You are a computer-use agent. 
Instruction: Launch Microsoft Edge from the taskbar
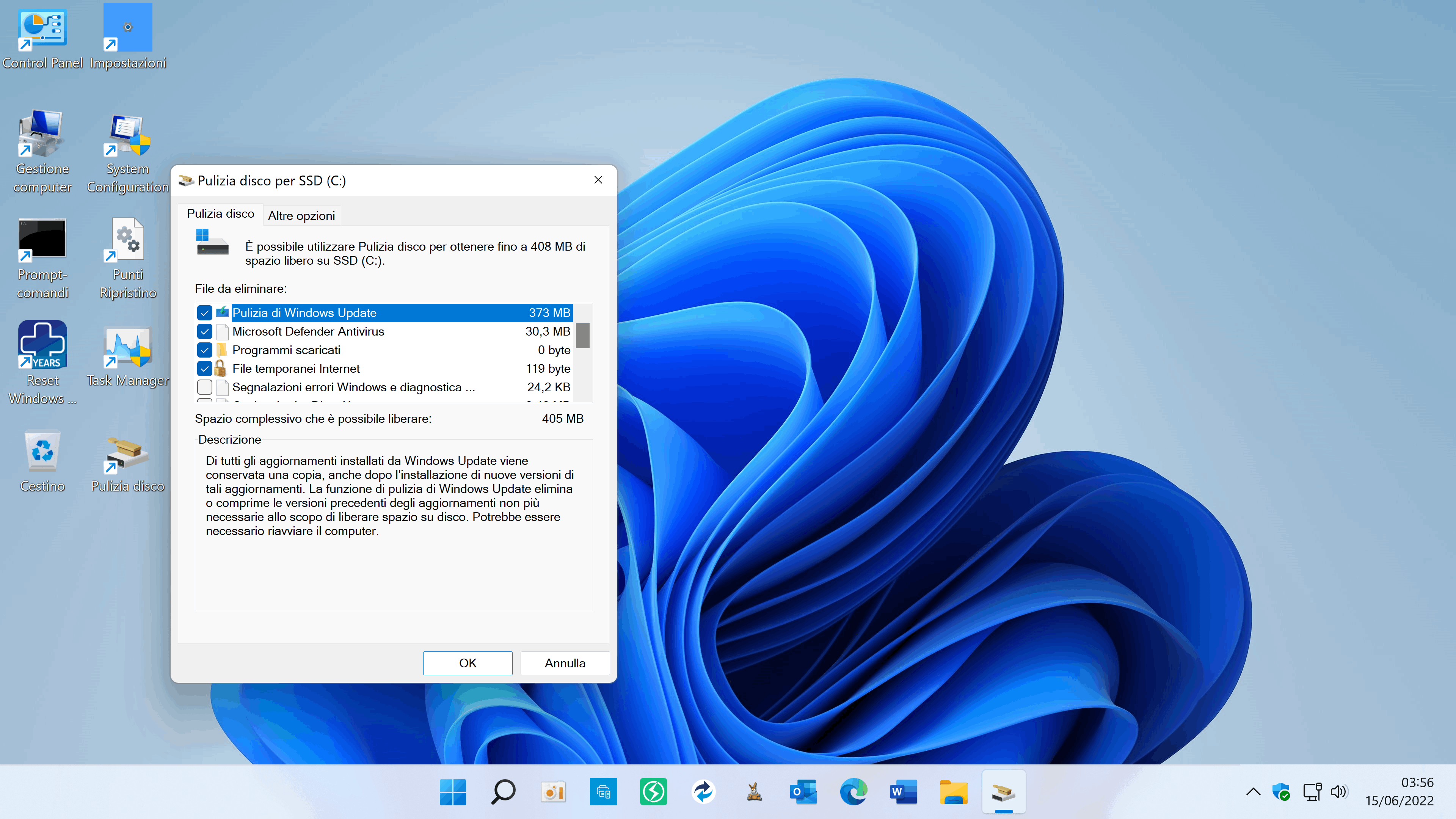853,791
